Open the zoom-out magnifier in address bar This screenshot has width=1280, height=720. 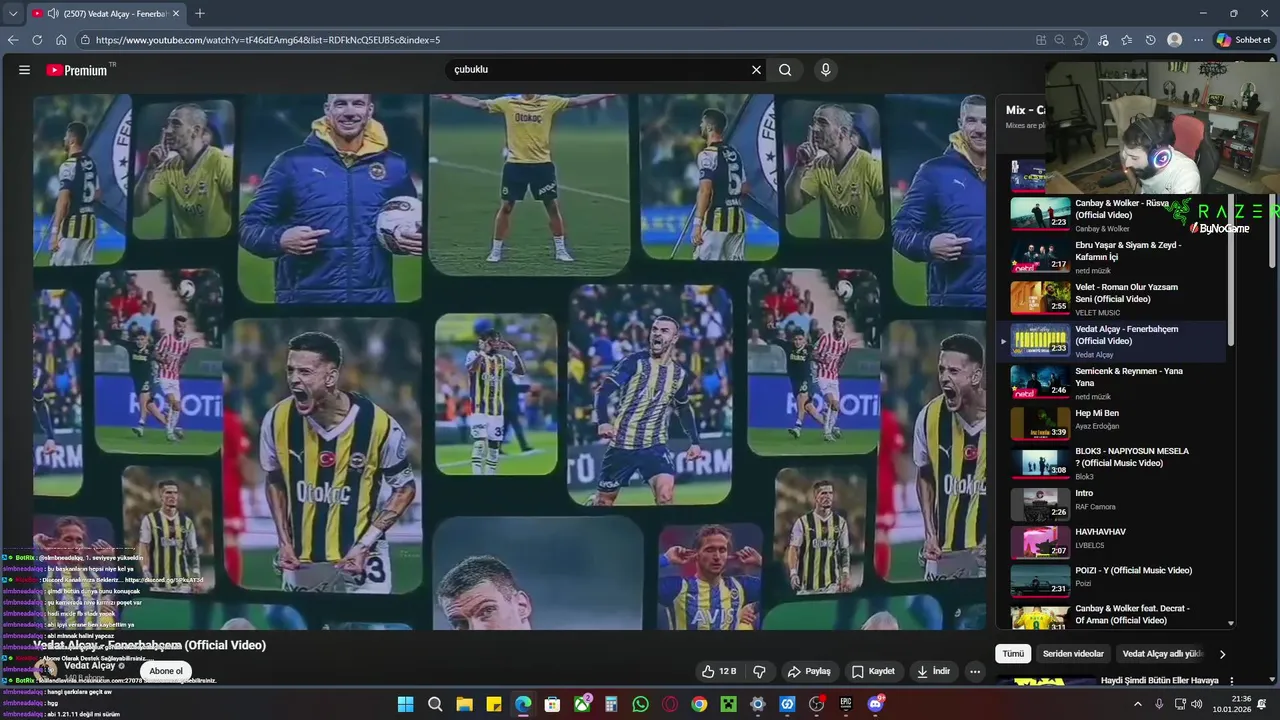(1060, 40)
